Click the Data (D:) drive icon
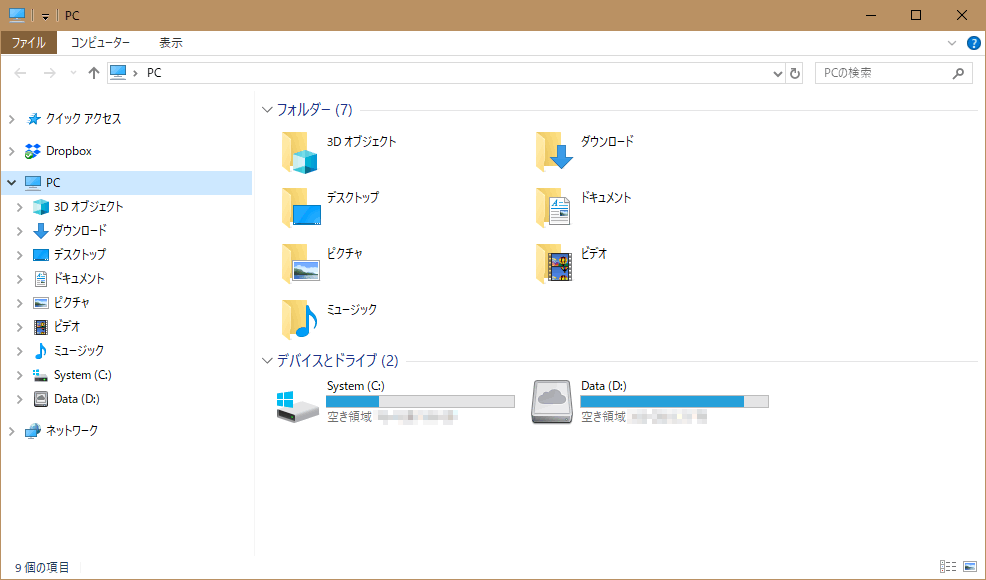The height and width of the screenshot is (580, 986). (x=551, y=404)
